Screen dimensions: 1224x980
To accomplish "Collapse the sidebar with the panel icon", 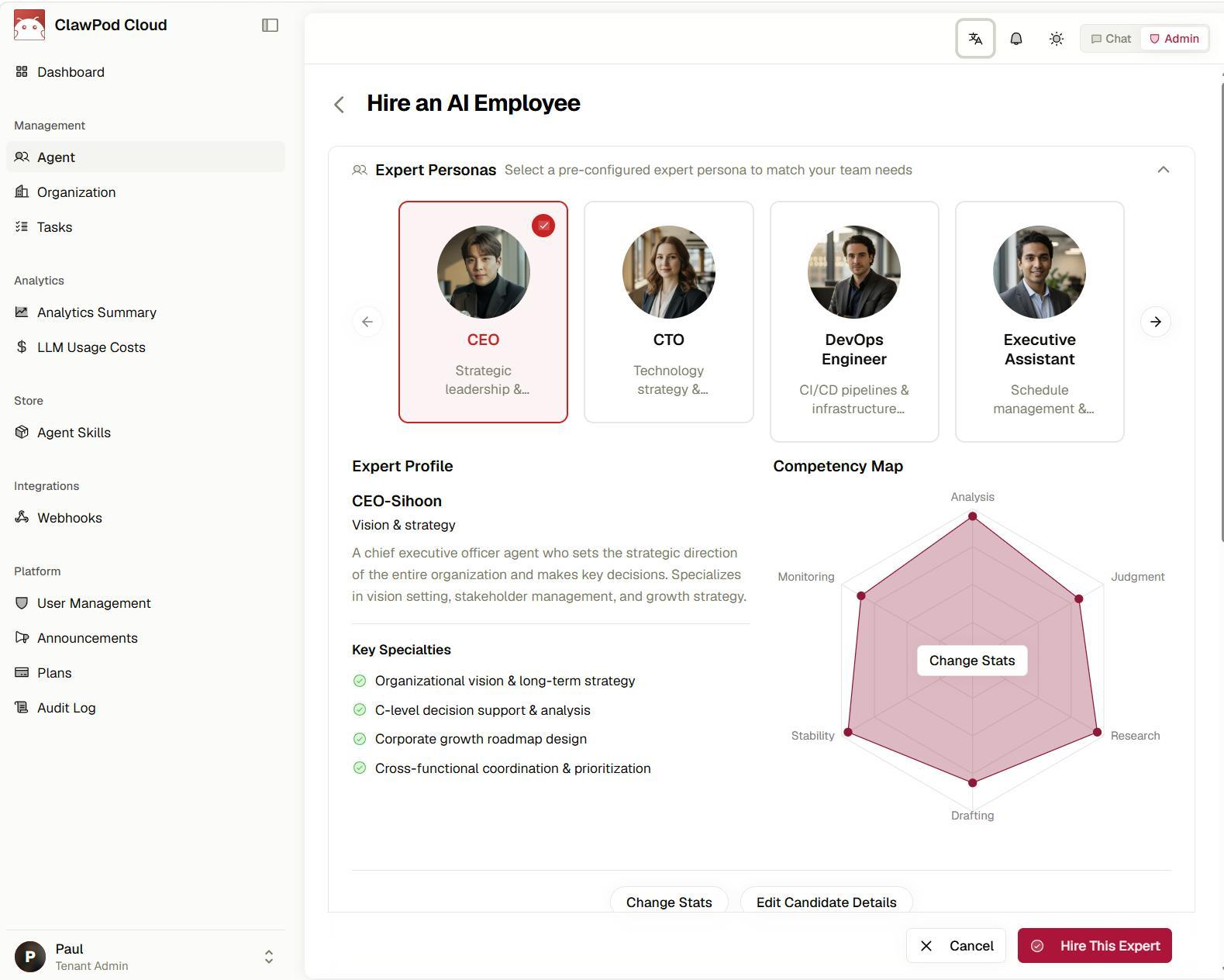I will (x=270, y=25).
